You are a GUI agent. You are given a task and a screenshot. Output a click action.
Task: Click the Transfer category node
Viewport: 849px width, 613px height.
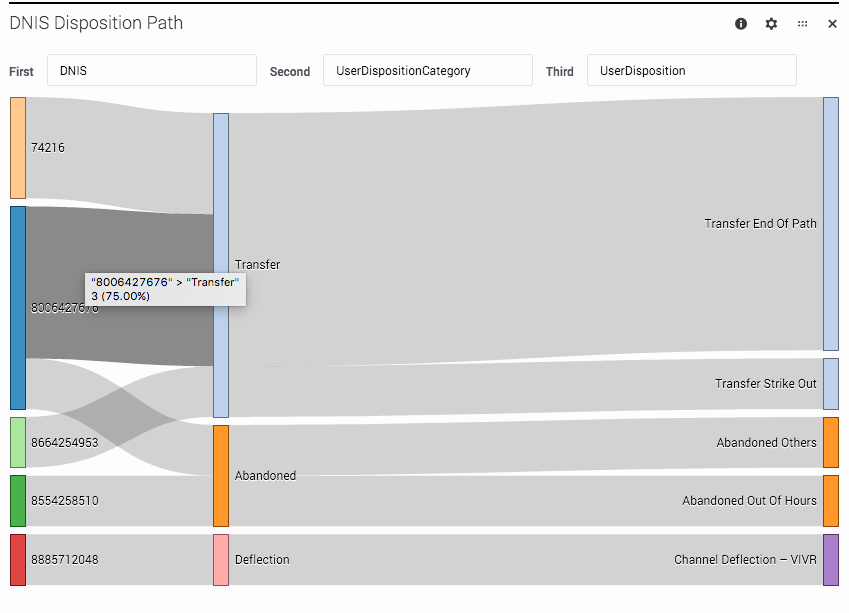click(220, 264)
